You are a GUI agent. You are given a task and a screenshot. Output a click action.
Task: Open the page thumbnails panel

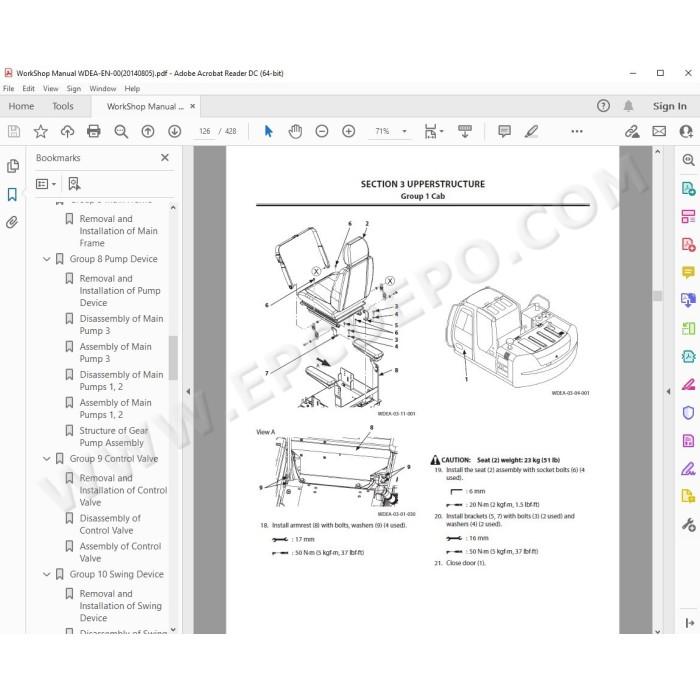point(12,166)
